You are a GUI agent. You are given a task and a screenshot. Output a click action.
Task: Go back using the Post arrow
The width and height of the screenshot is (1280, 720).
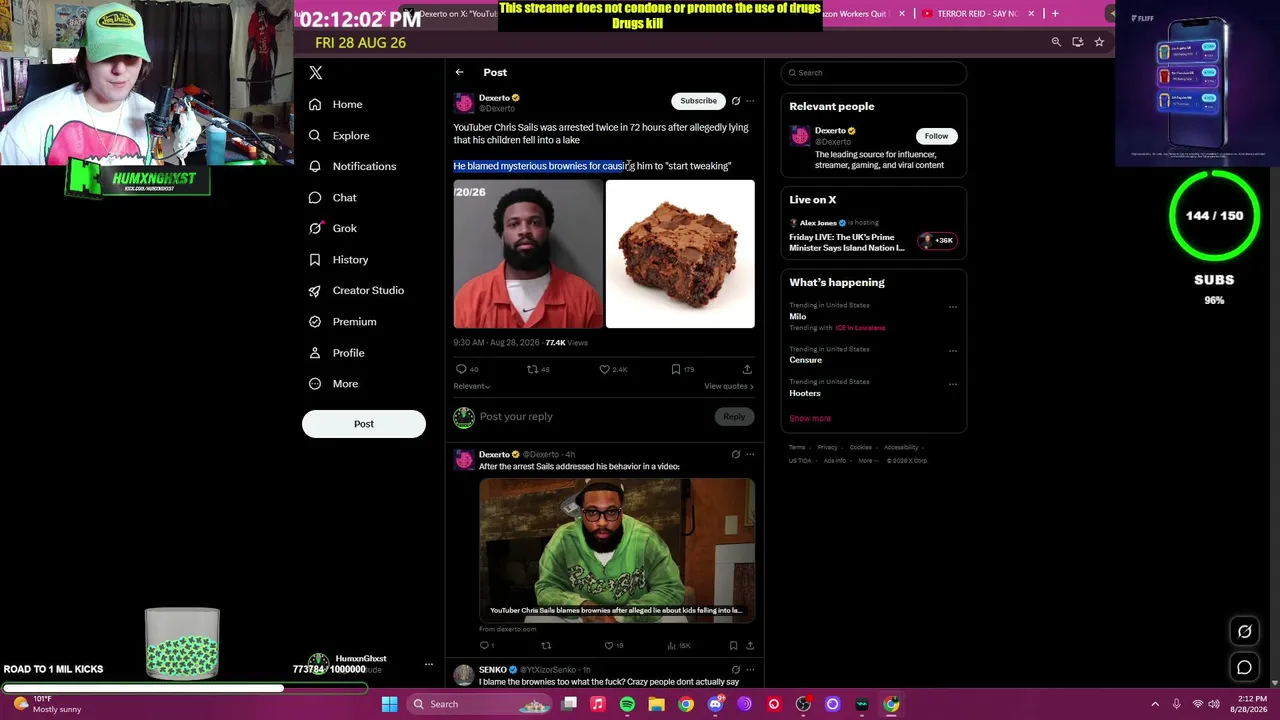click(459, 72)
